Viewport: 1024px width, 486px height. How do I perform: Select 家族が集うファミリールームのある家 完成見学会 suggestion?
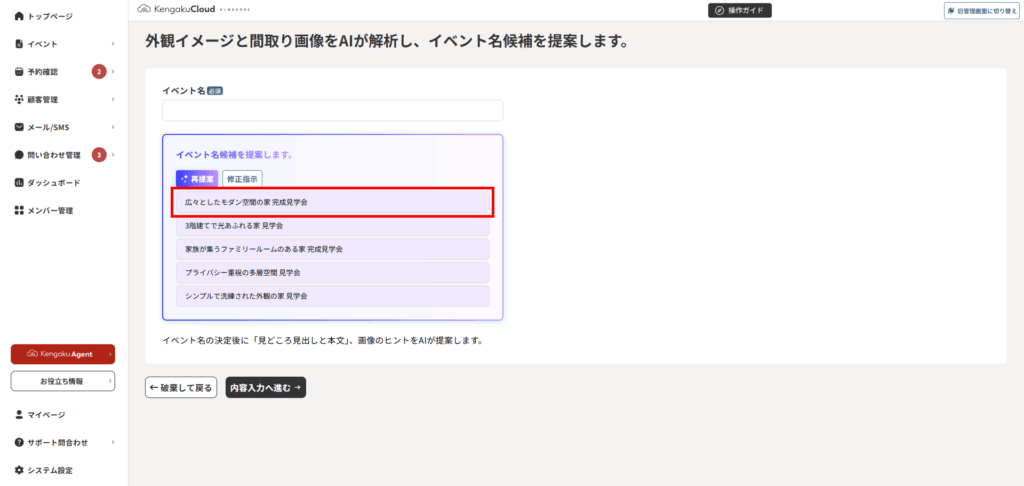[332, 249]
